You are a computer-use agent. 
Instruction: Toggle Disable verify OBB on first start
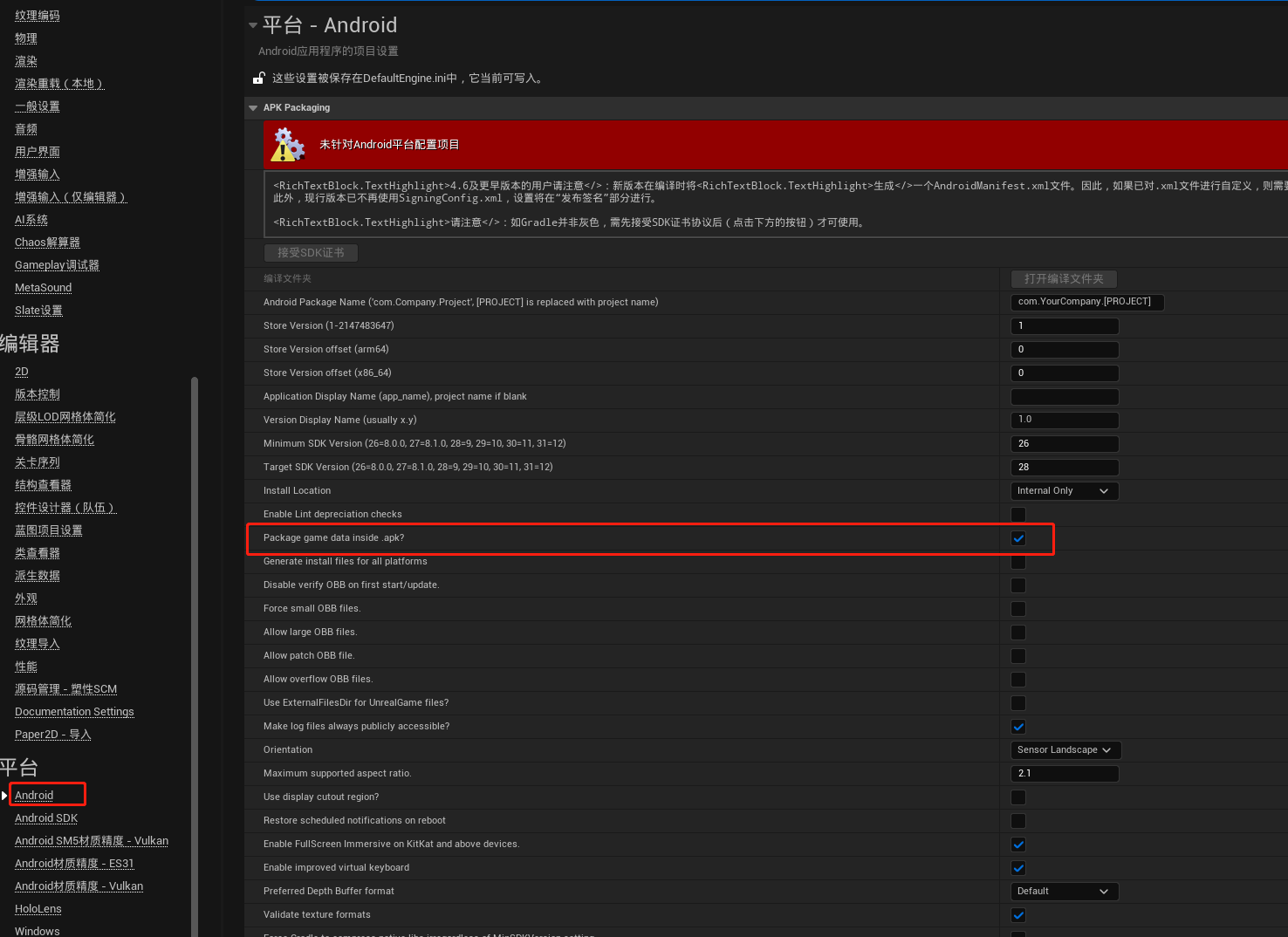(x=1018, y=585)
